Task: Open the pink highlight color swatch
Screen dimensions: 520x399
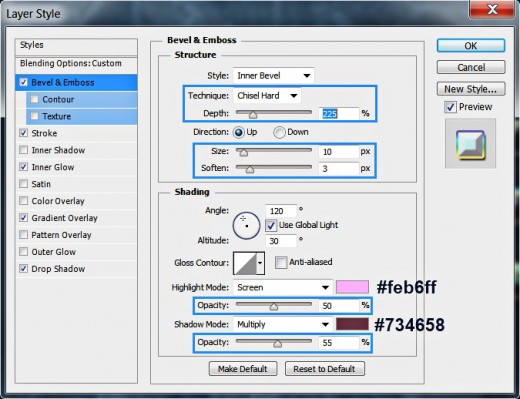Action: [352, 287]
